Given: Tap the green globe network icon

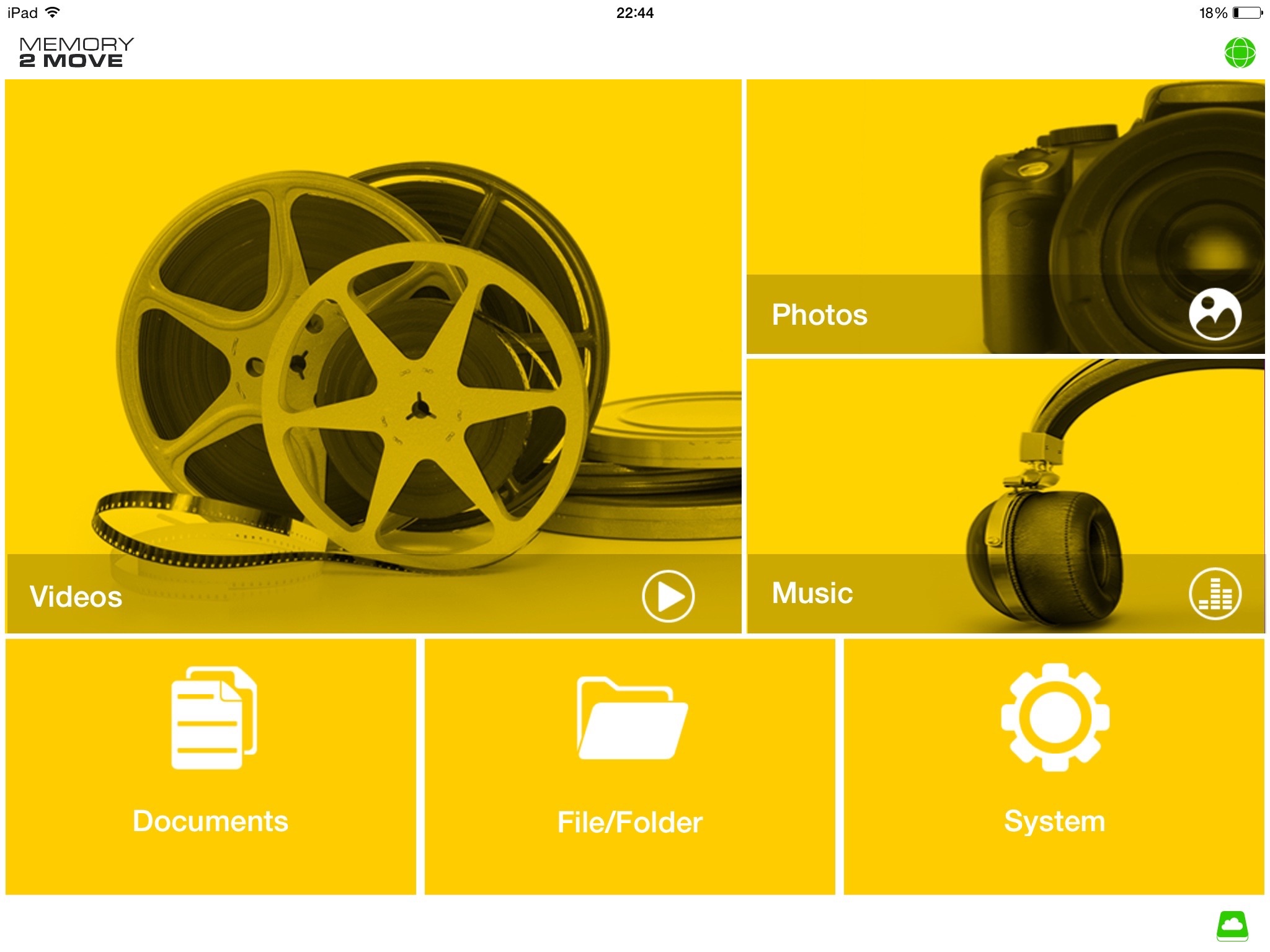Looking at the screenshot, I should [1240, 53].
